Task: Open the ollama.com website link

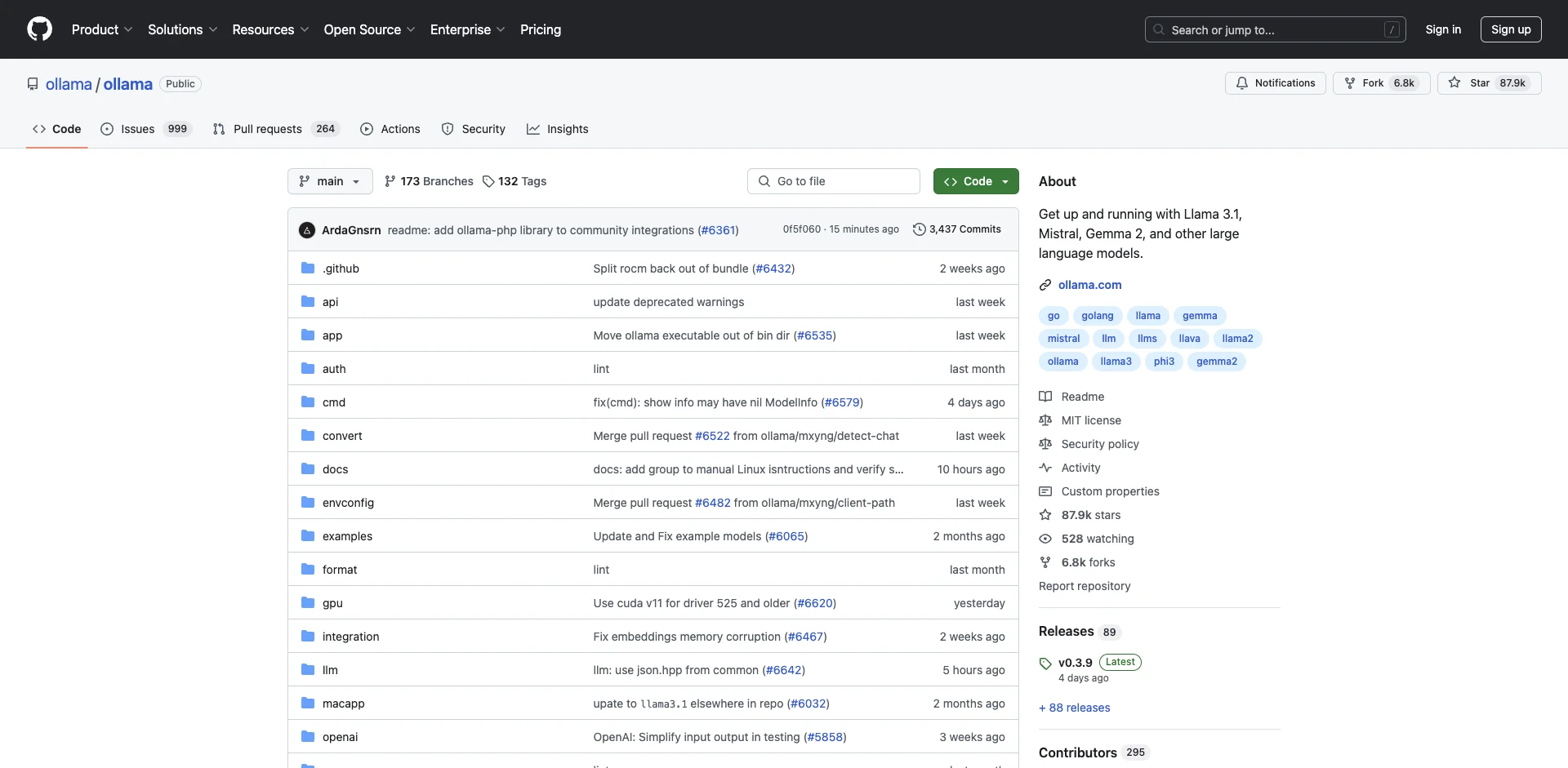Action: [x=1089, y=285]
